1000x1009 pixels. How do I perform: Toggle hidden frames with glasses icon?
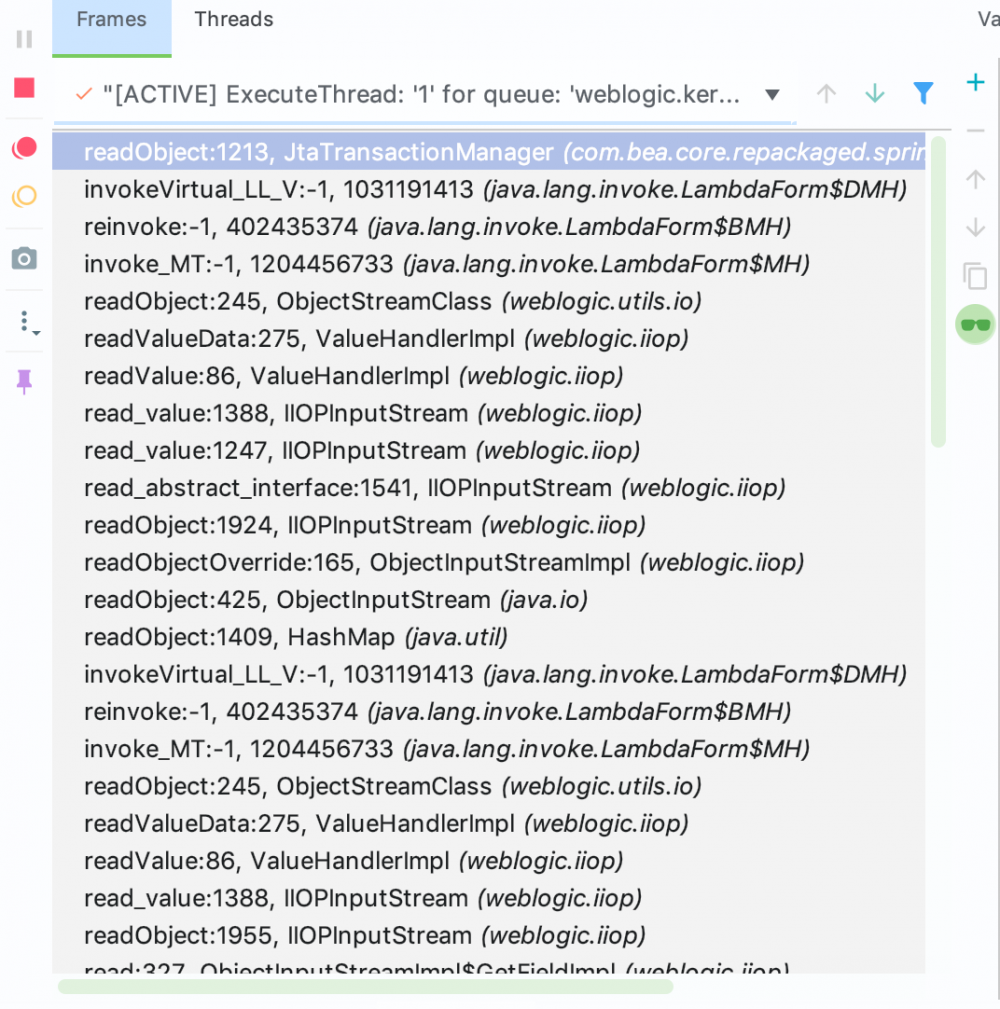[x=975, y=323]
